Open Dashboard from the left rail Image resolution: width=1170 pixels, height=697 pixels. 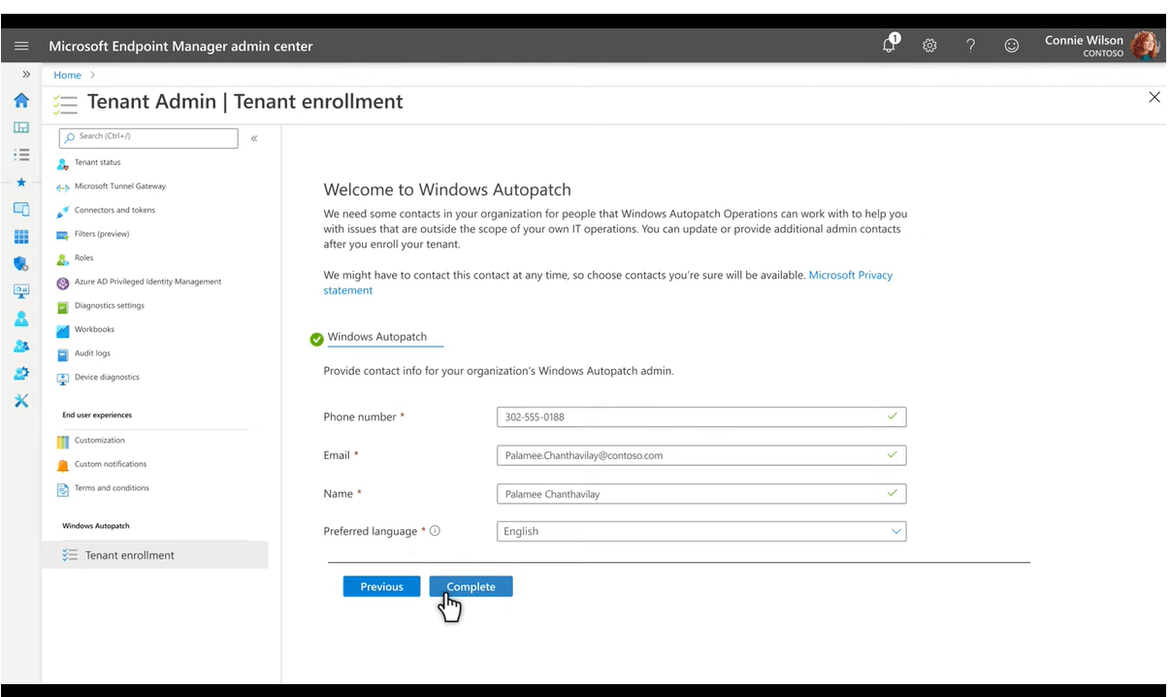coord(22,128)
